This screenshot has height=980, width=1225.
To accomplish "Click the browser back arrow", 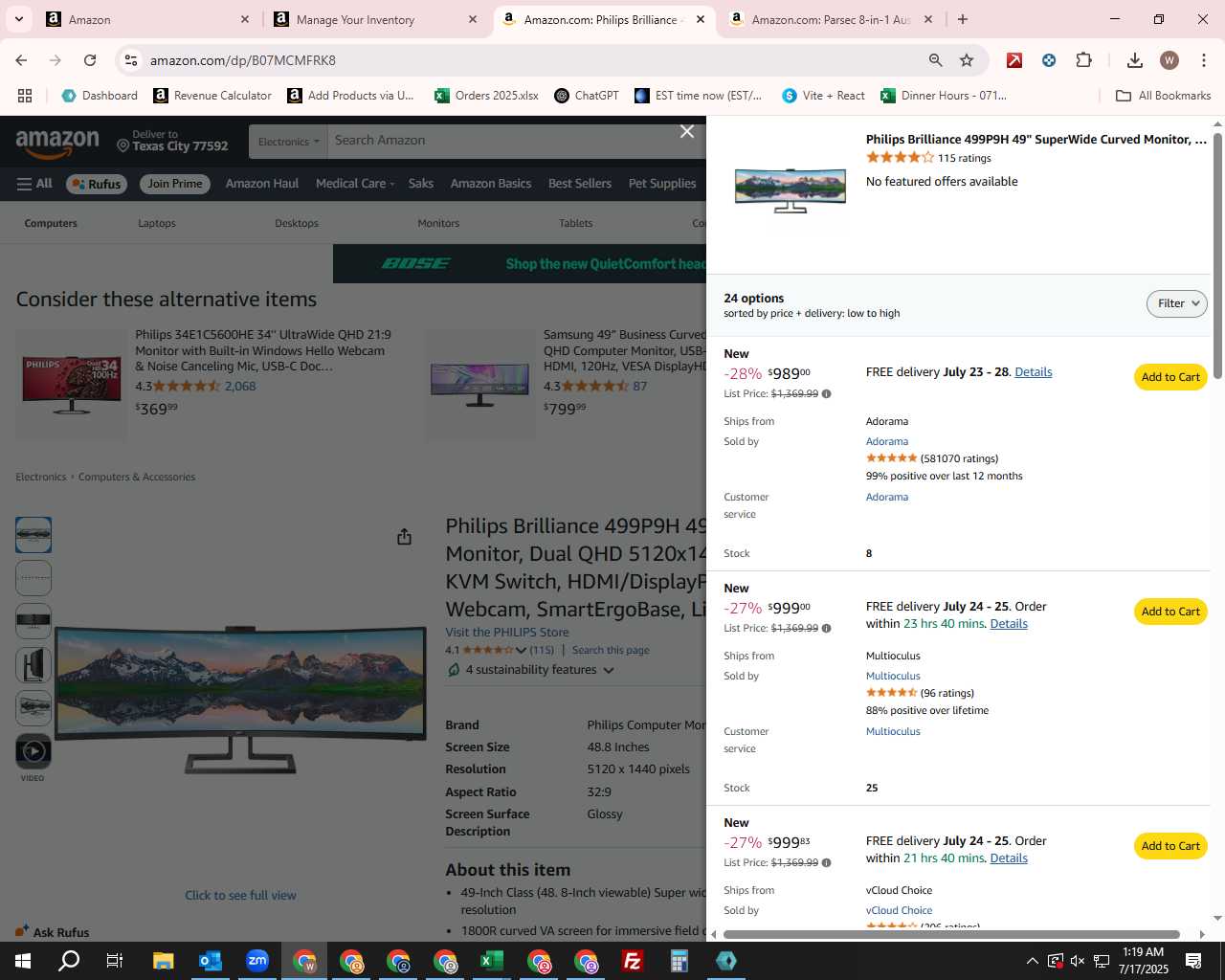I will tap(21, 60).
